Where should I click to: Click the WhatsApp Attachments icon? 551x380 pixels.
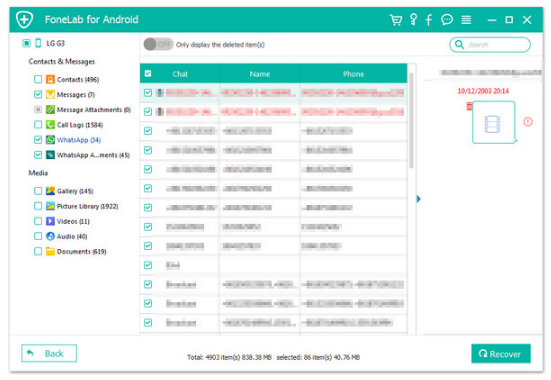[50, 155]
